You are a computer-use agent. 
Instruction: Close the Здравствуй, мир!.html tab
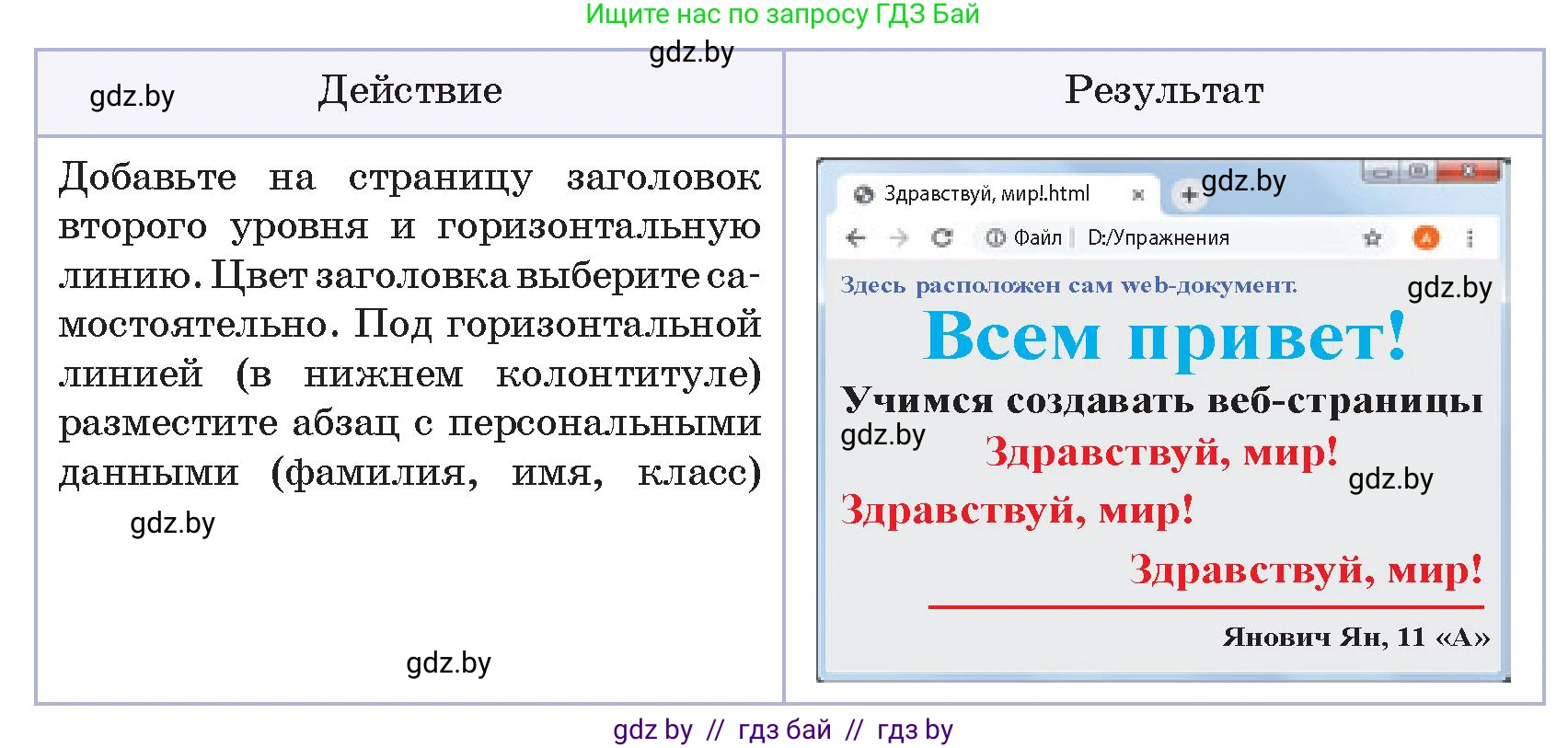click(x=1138, y=194)
